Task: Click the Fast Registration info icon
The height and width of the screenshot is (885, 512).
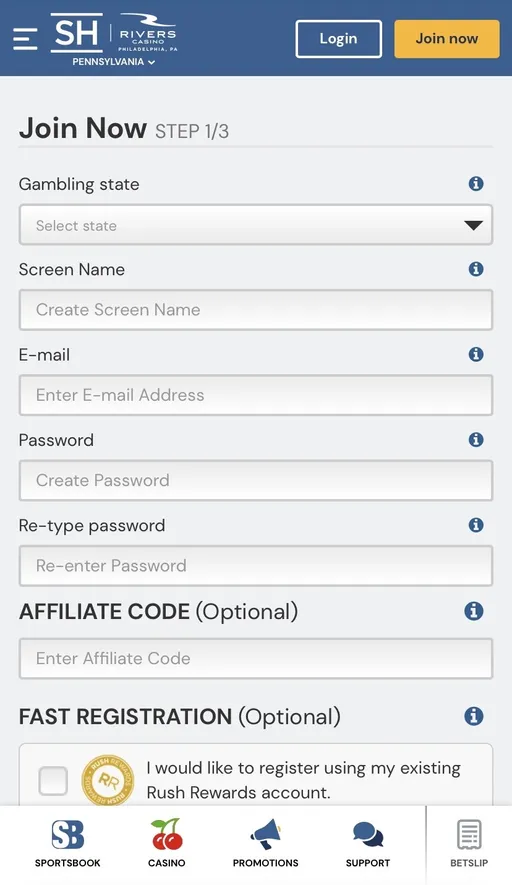Action: coord(474,716)
